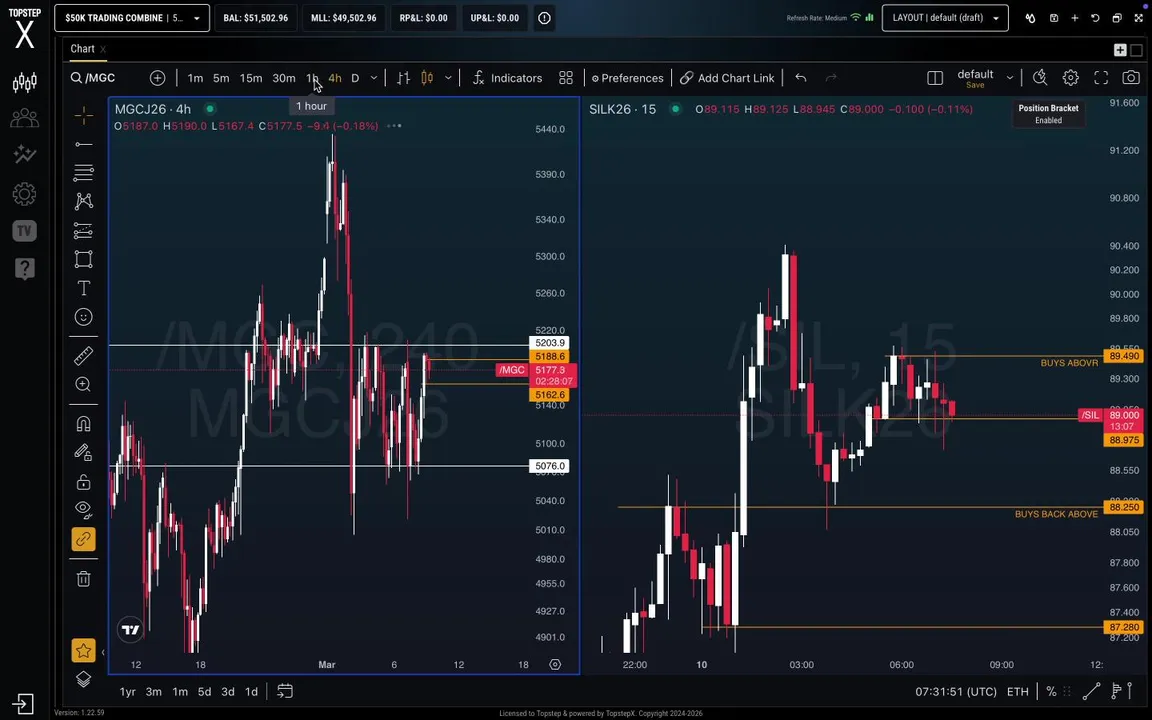Select the 4h timeframe
Image resolution: width=1152 pixels, height=720 pixels.
point(335,78)
